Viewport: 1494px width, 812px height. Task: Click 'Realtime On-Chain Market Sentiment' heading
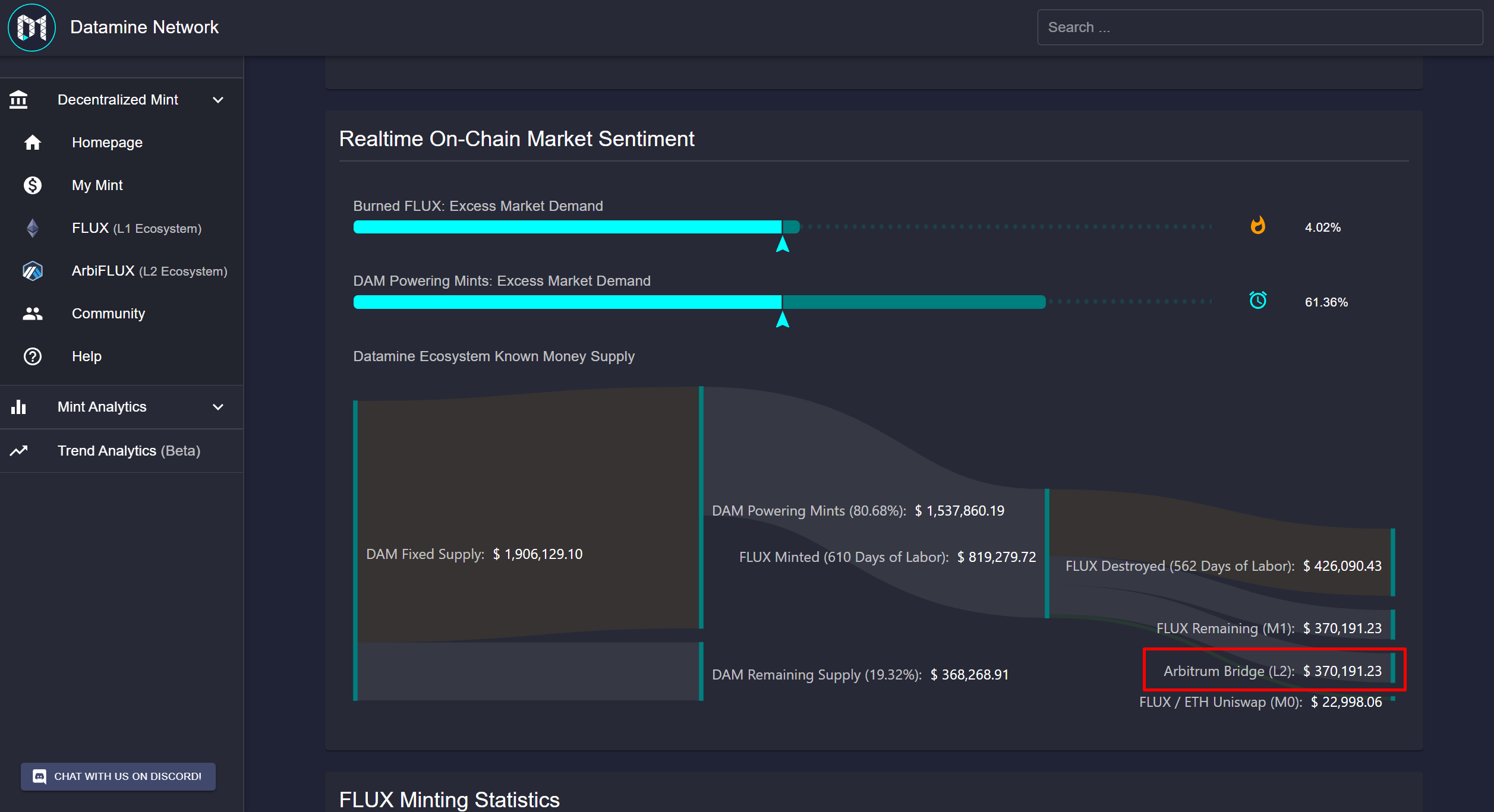point(516,139)
